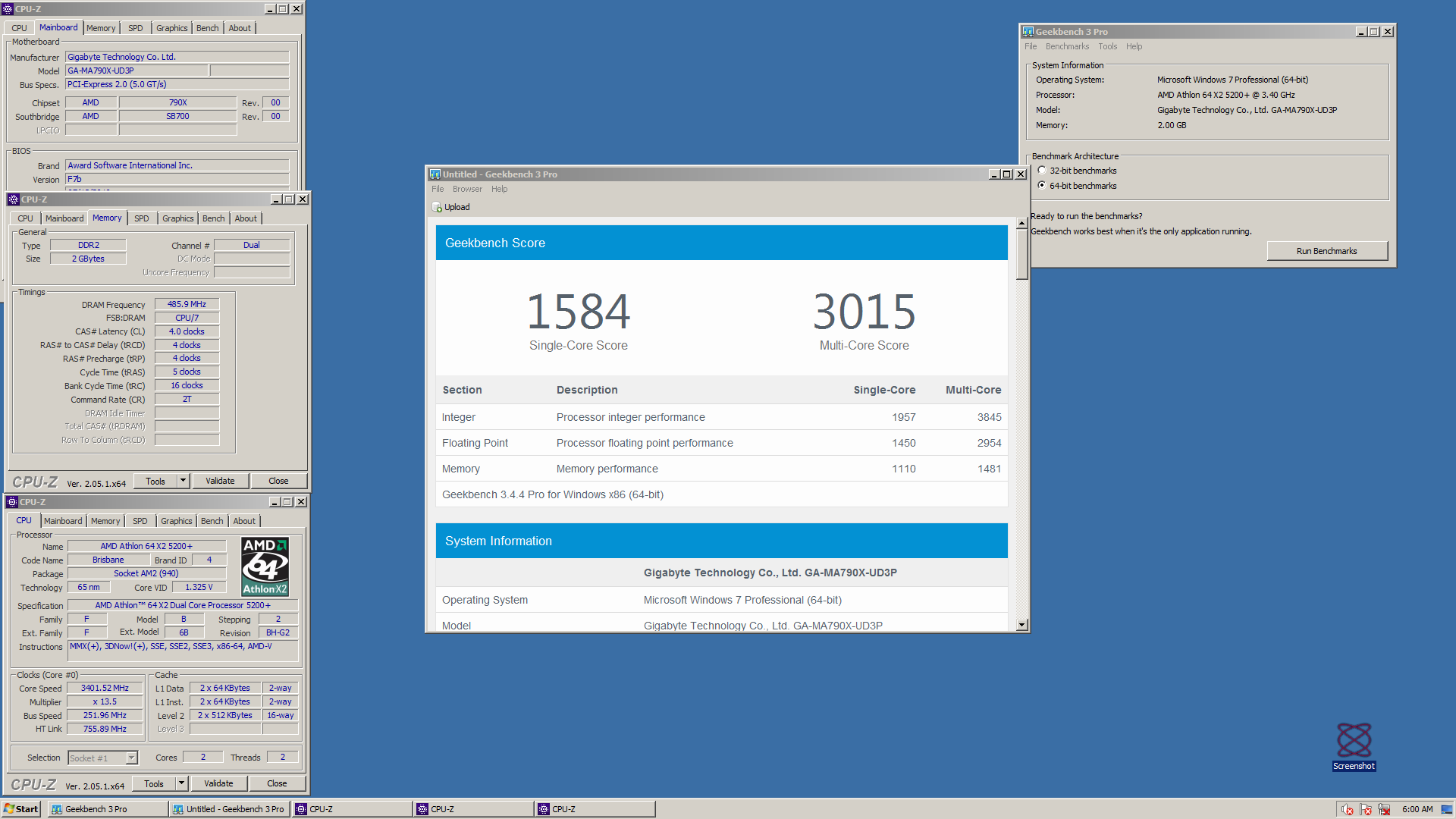Select the 64-bit benchmarks option
Screen dimensions: 1456x819
click(1042, 186)
